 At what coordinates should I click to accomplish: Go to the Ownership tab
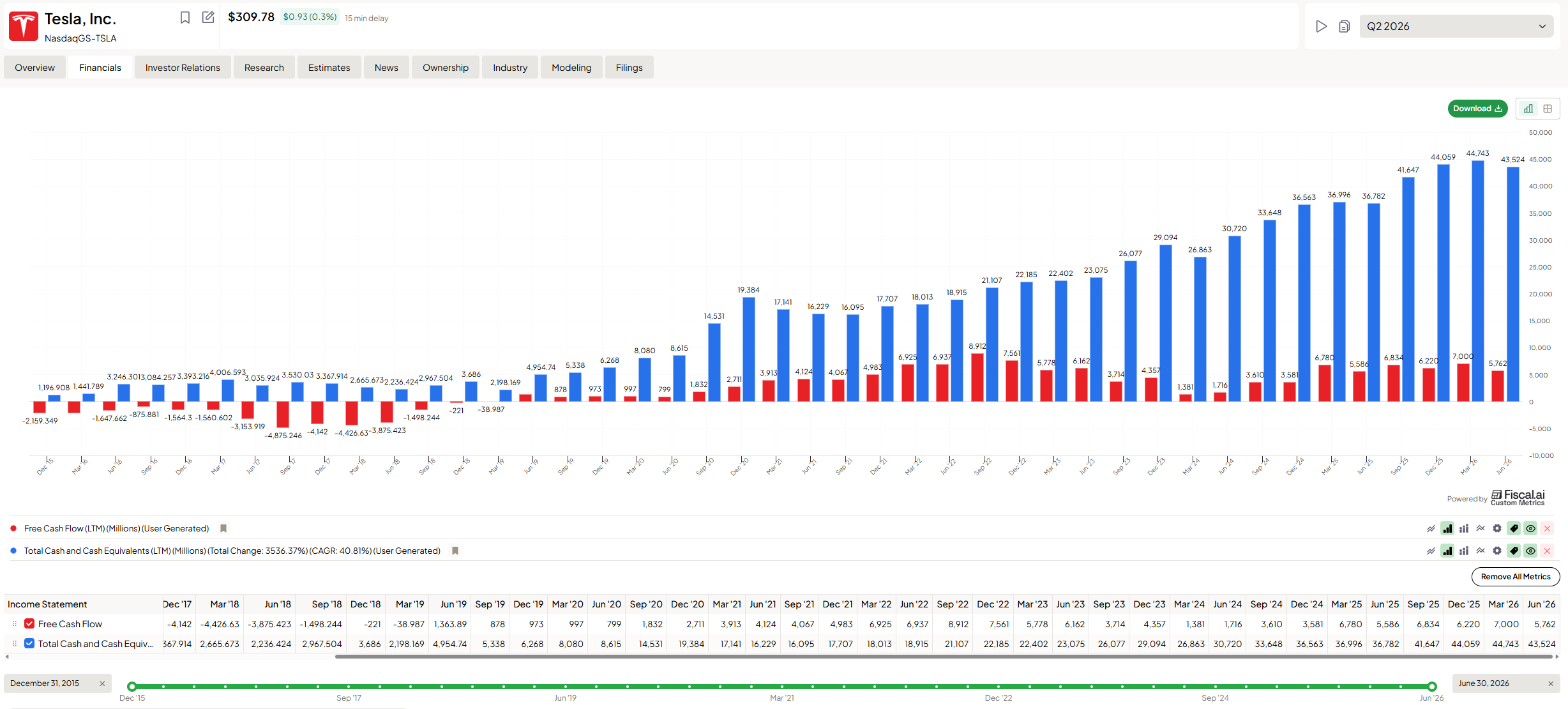(x=445, y=68)
